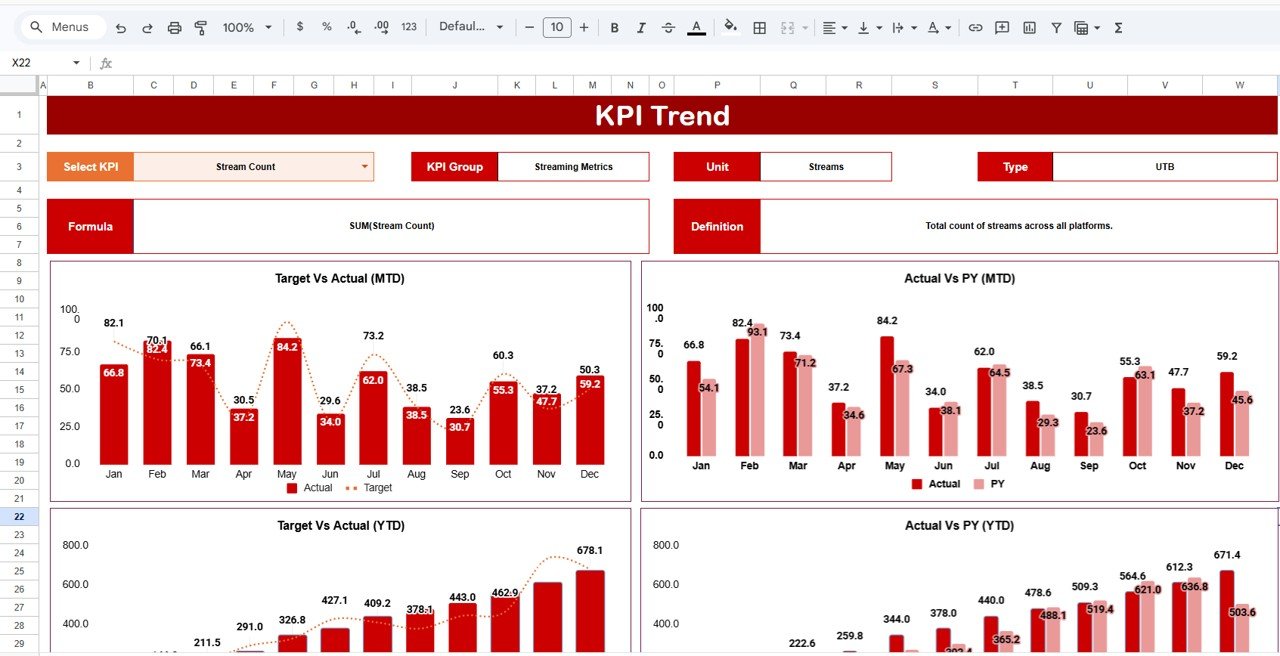Increase font size with plus button
Screen dimensions: 1280x656
(583, 27)
